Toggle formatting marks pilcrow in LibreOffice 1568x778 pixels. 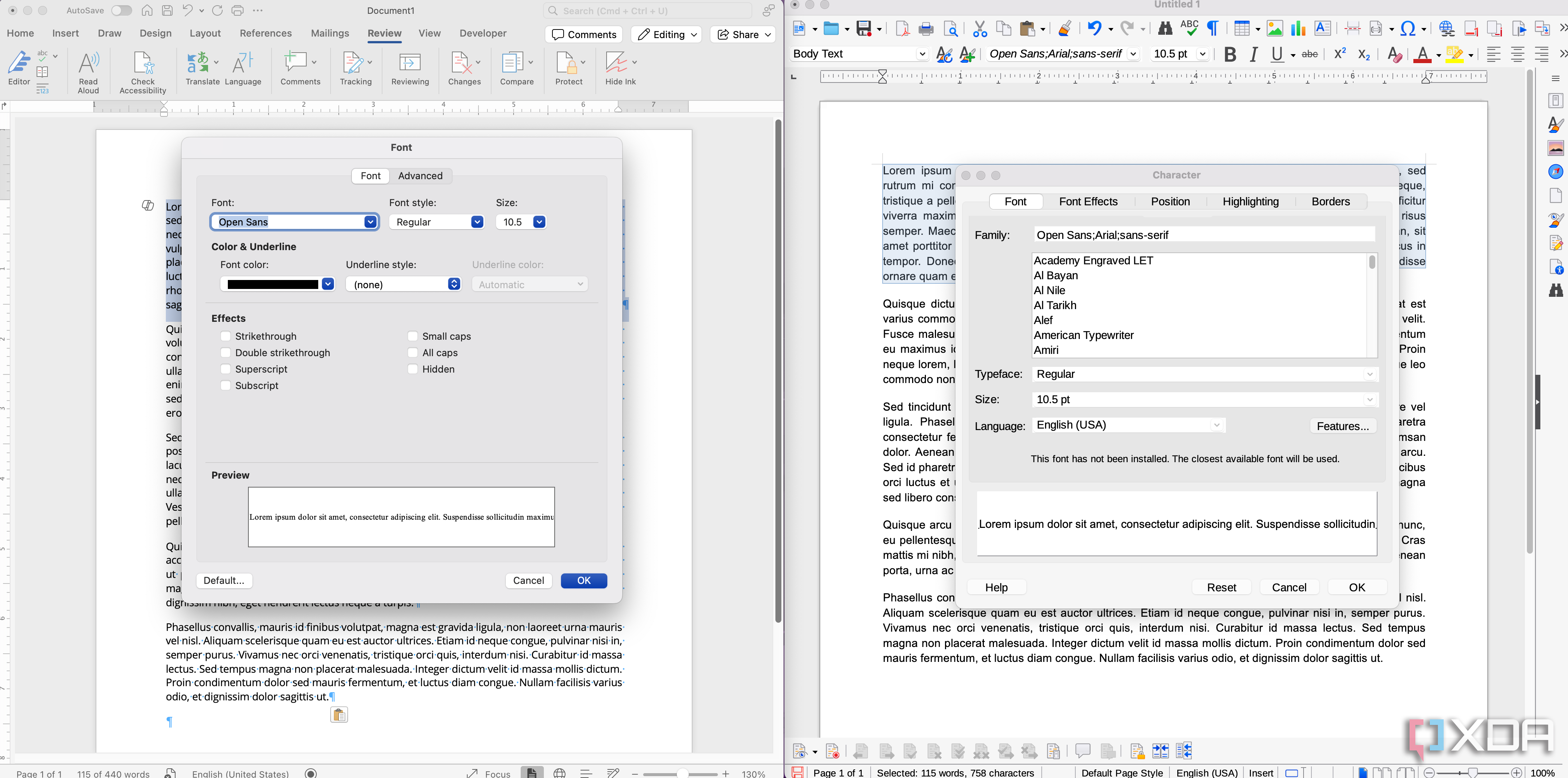coord(1212,28)
